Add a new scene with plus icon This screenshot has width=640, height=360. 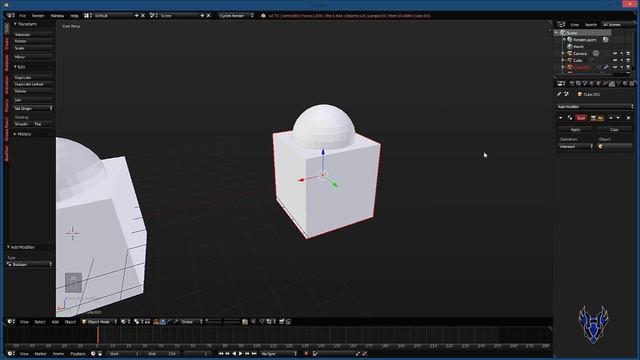pos(202,16)
